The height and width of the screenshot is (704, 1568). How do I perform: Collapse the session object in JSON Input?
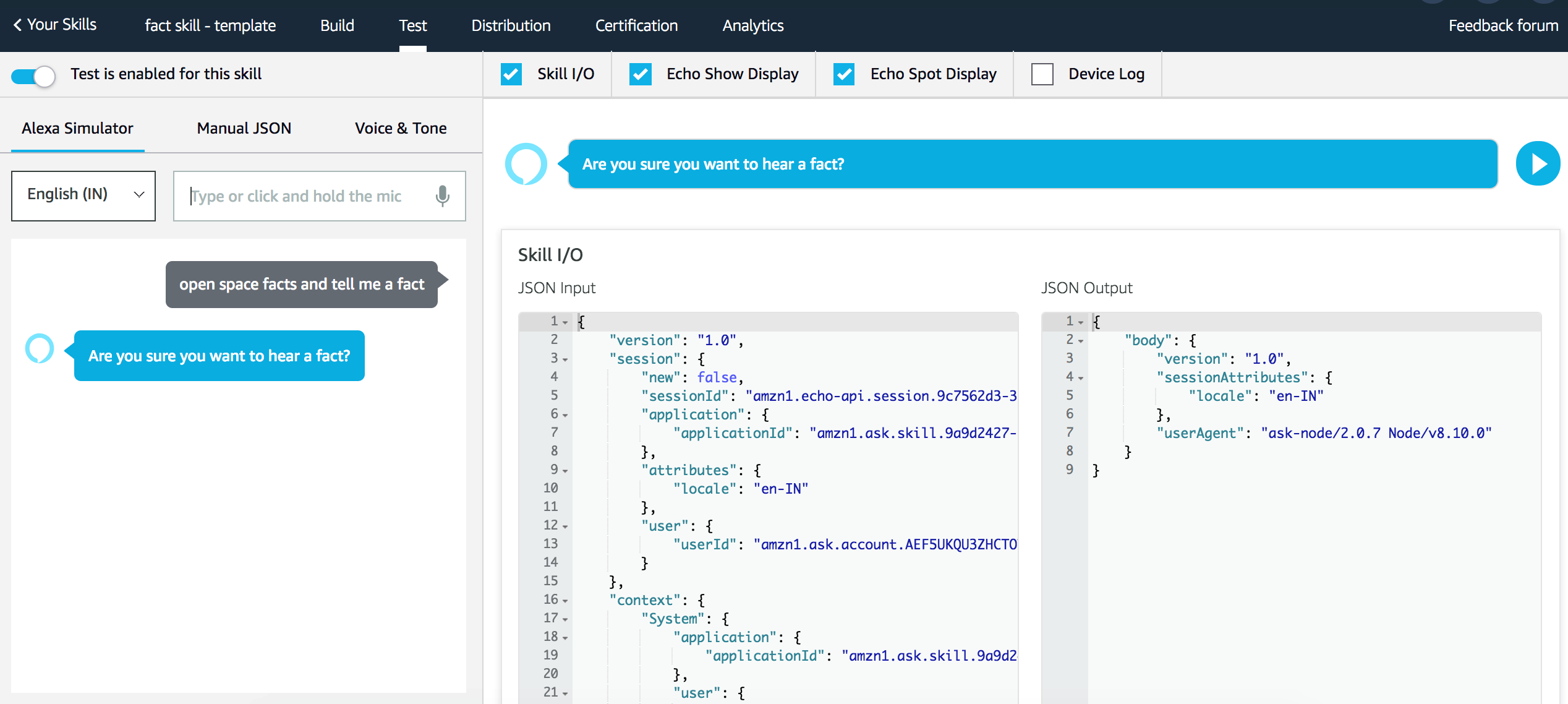[x=565, y=359]
